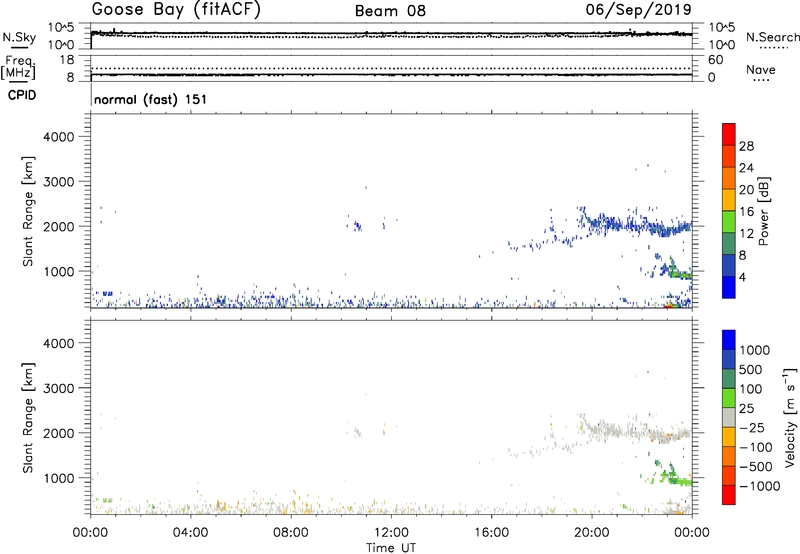Click the "08:00" time tick label
This screenshot has width=800, height=554.
(291, 533)
